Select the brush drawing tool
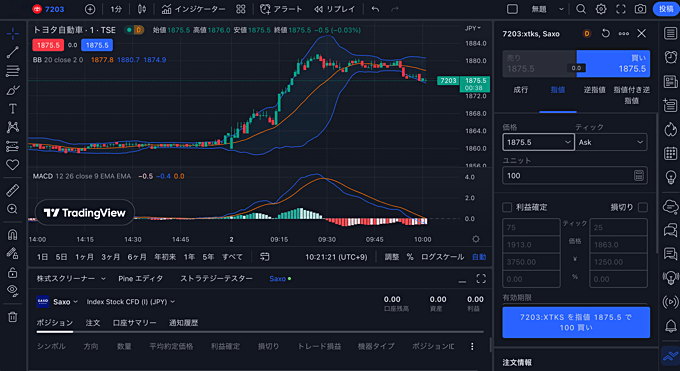680x371 pixels. 13,90
